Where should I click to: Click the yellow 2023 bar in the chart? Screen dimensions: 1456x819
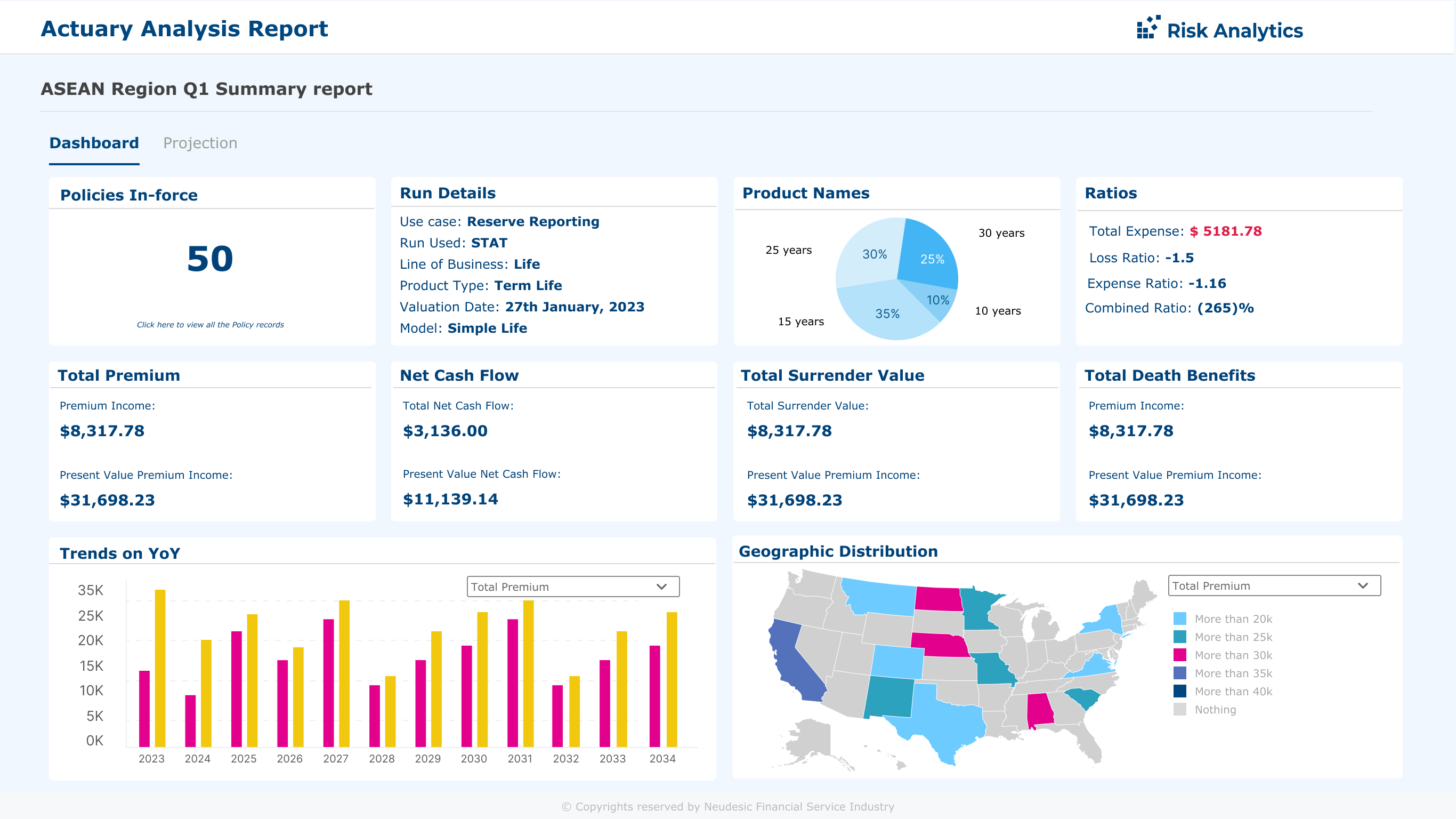160,668
